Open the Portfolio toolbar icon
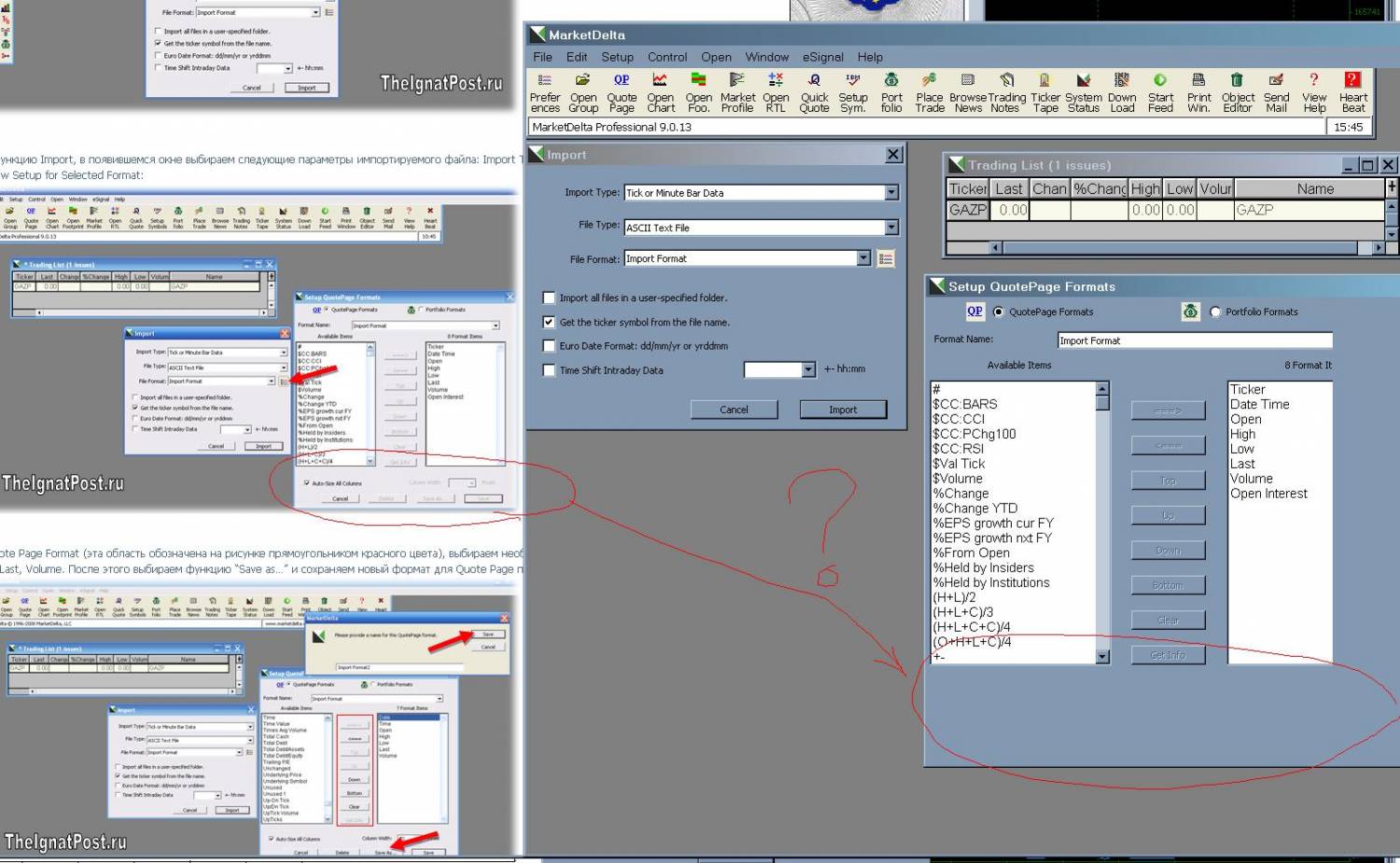This screenshot has width=1400, height=863. point(891,92)
